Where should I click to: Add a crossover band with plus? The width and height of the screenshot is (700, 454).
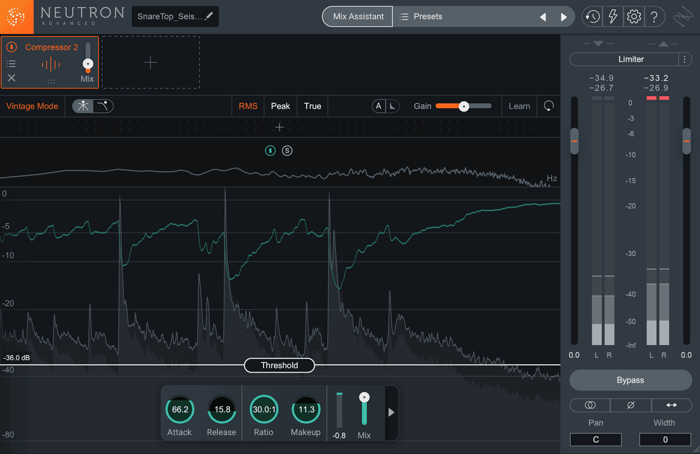pyautogui.click(x=279, y=128)
